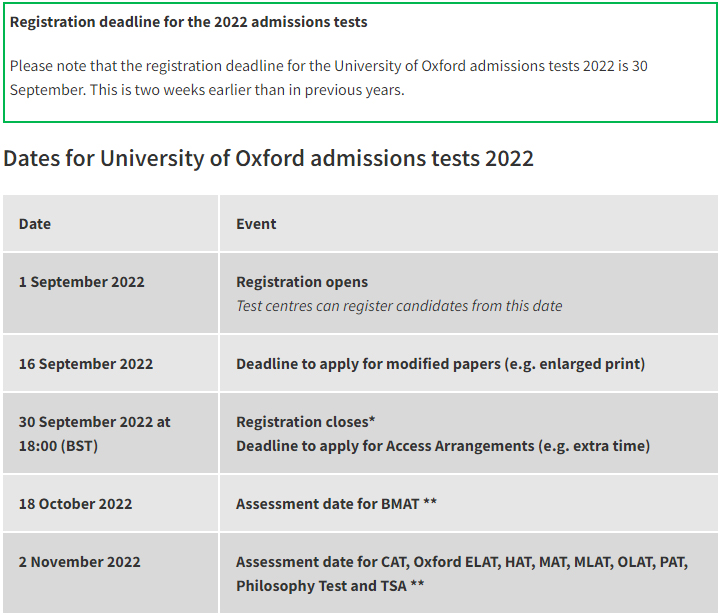Click the modified papers deadline event text
This screenshot has width=721, height=616.
coord(440,364)
